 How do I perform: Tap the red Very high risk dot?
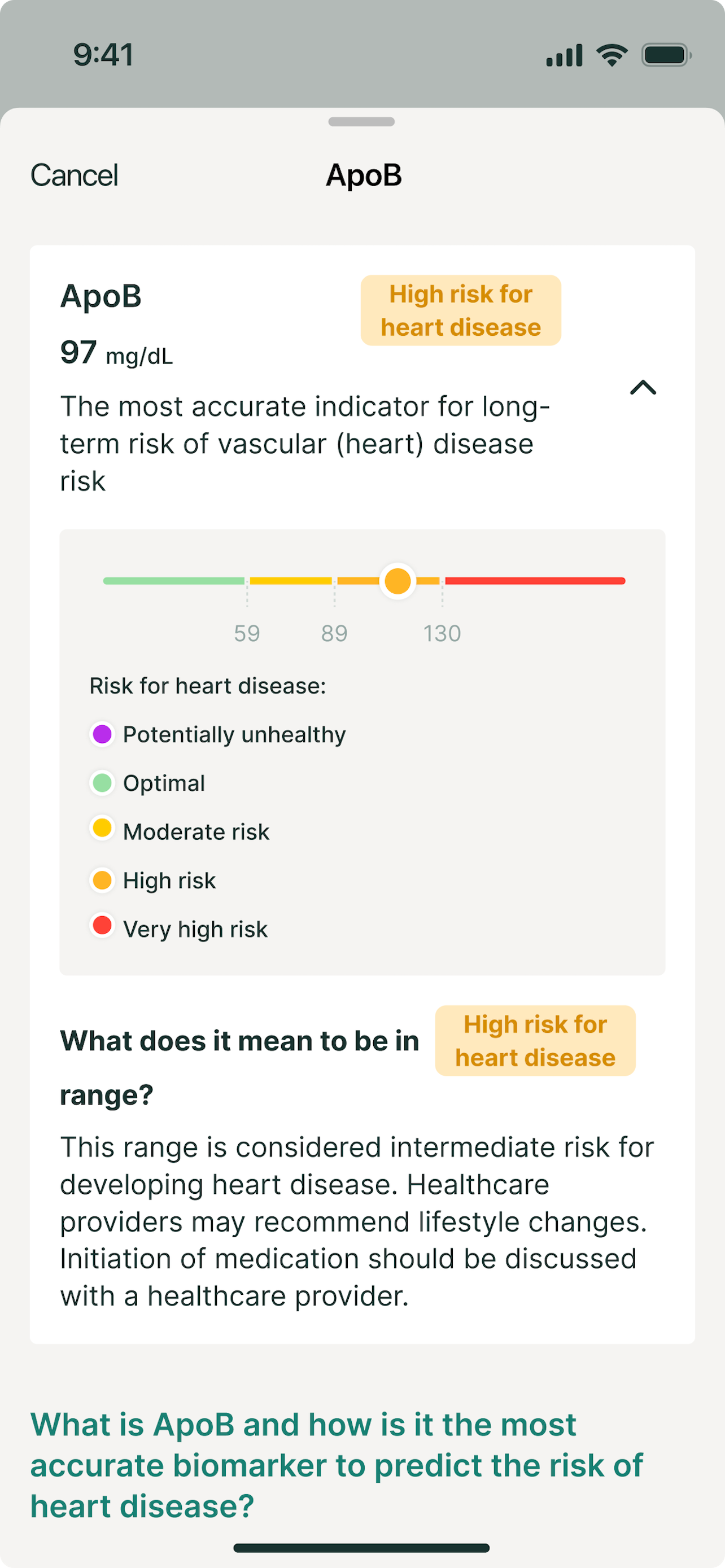tap(102, 925)
